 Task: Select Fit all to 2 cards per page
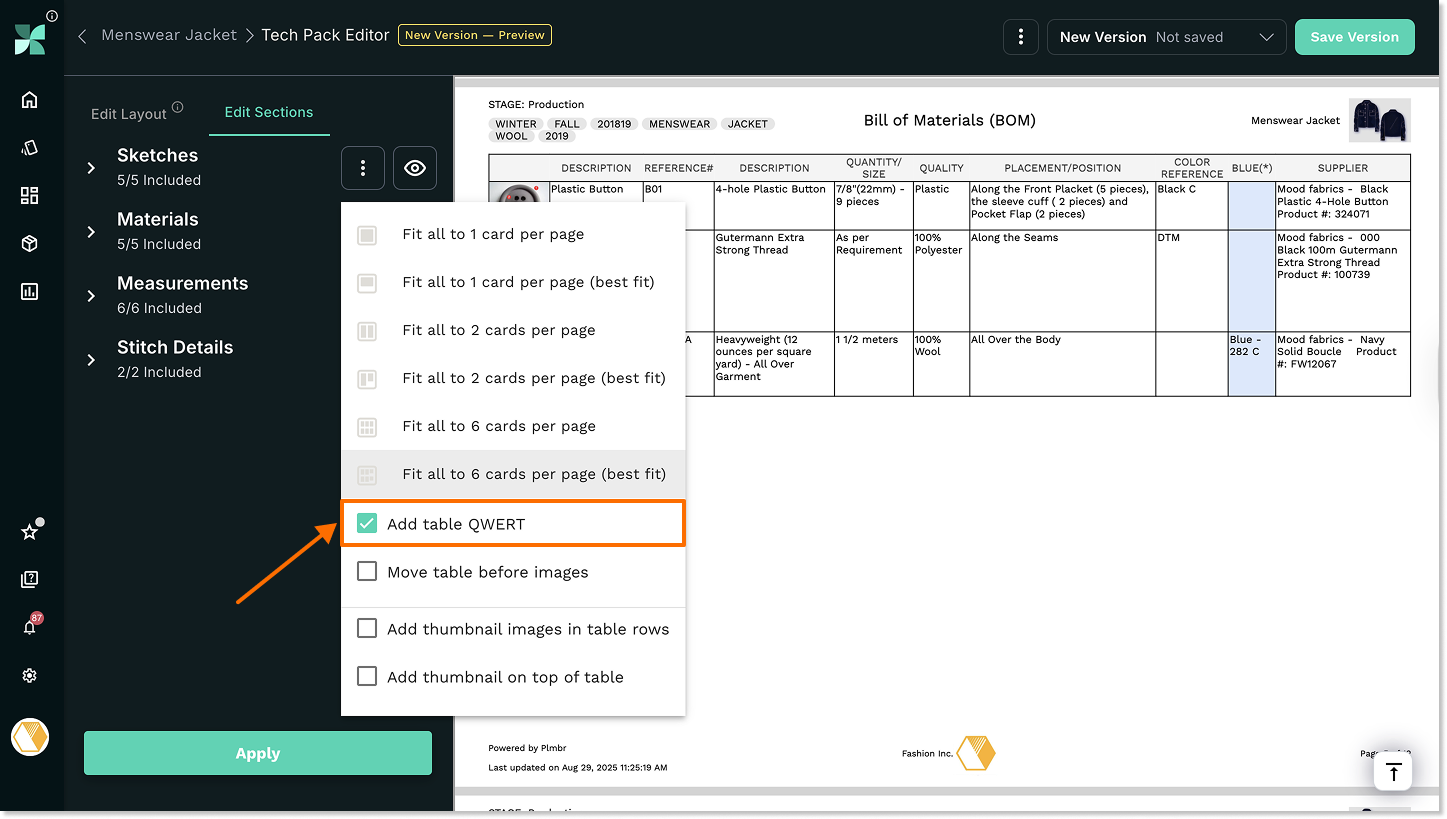pos(498,330)
